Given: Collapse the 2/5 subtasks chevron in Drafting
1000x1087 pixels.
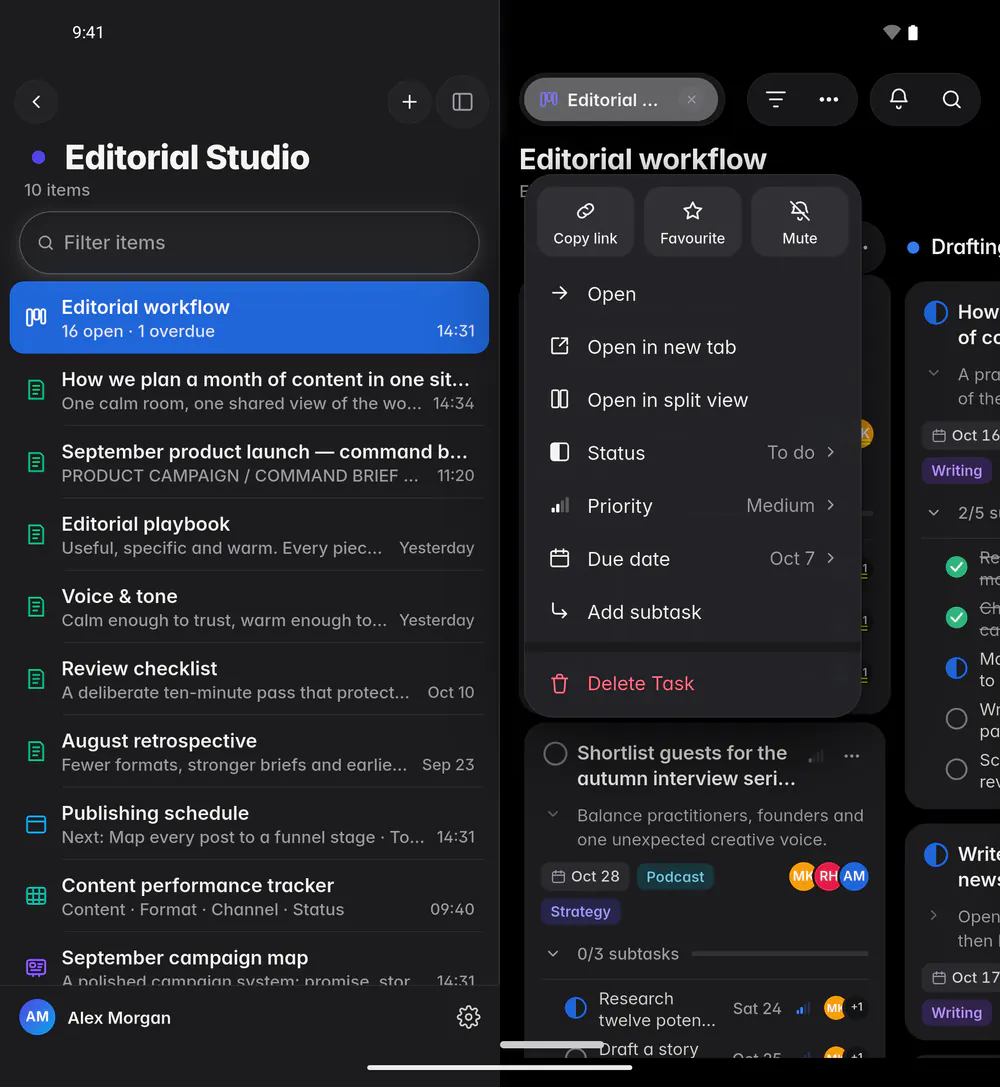Looking at the screenshot, I should 933,513.
